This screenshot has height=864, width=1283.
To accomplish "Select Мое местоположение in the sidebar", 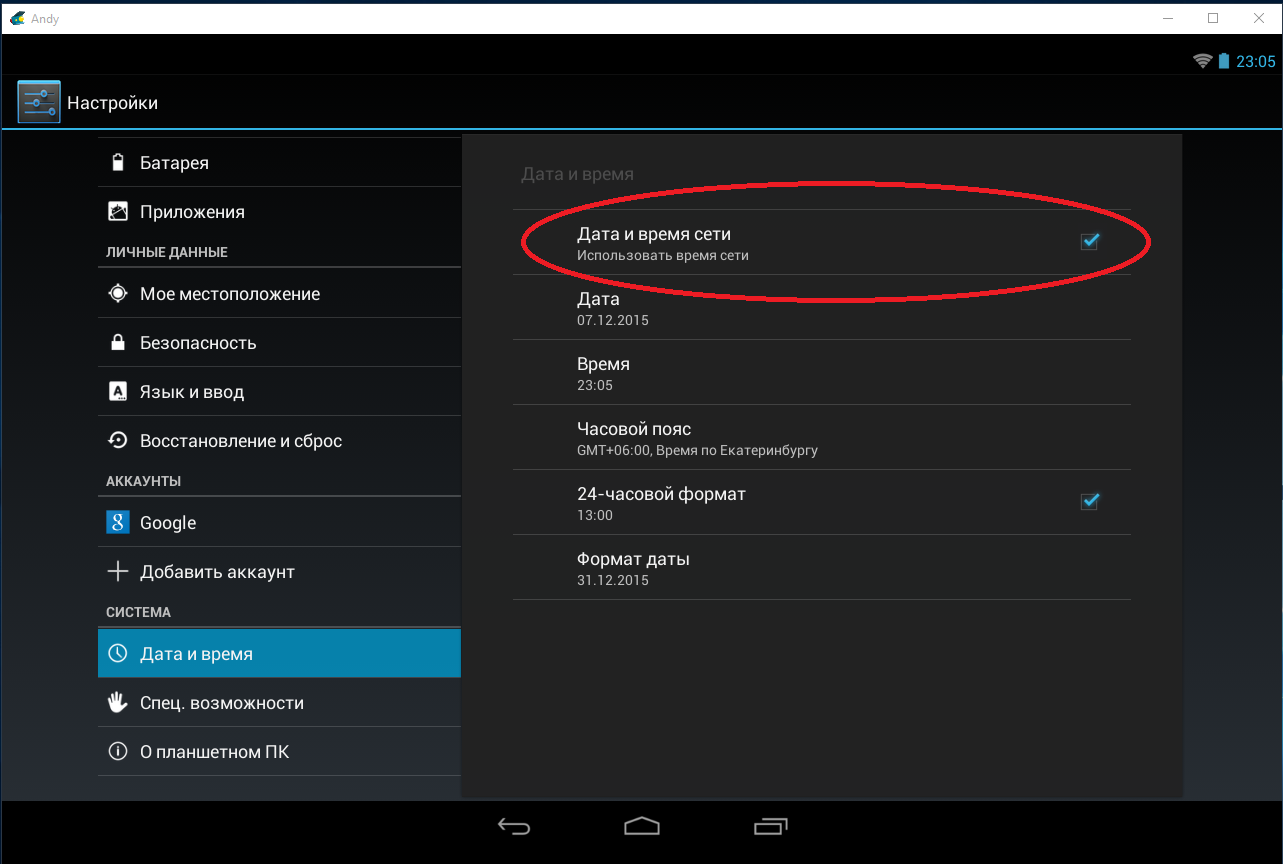I will coord(280,293).
